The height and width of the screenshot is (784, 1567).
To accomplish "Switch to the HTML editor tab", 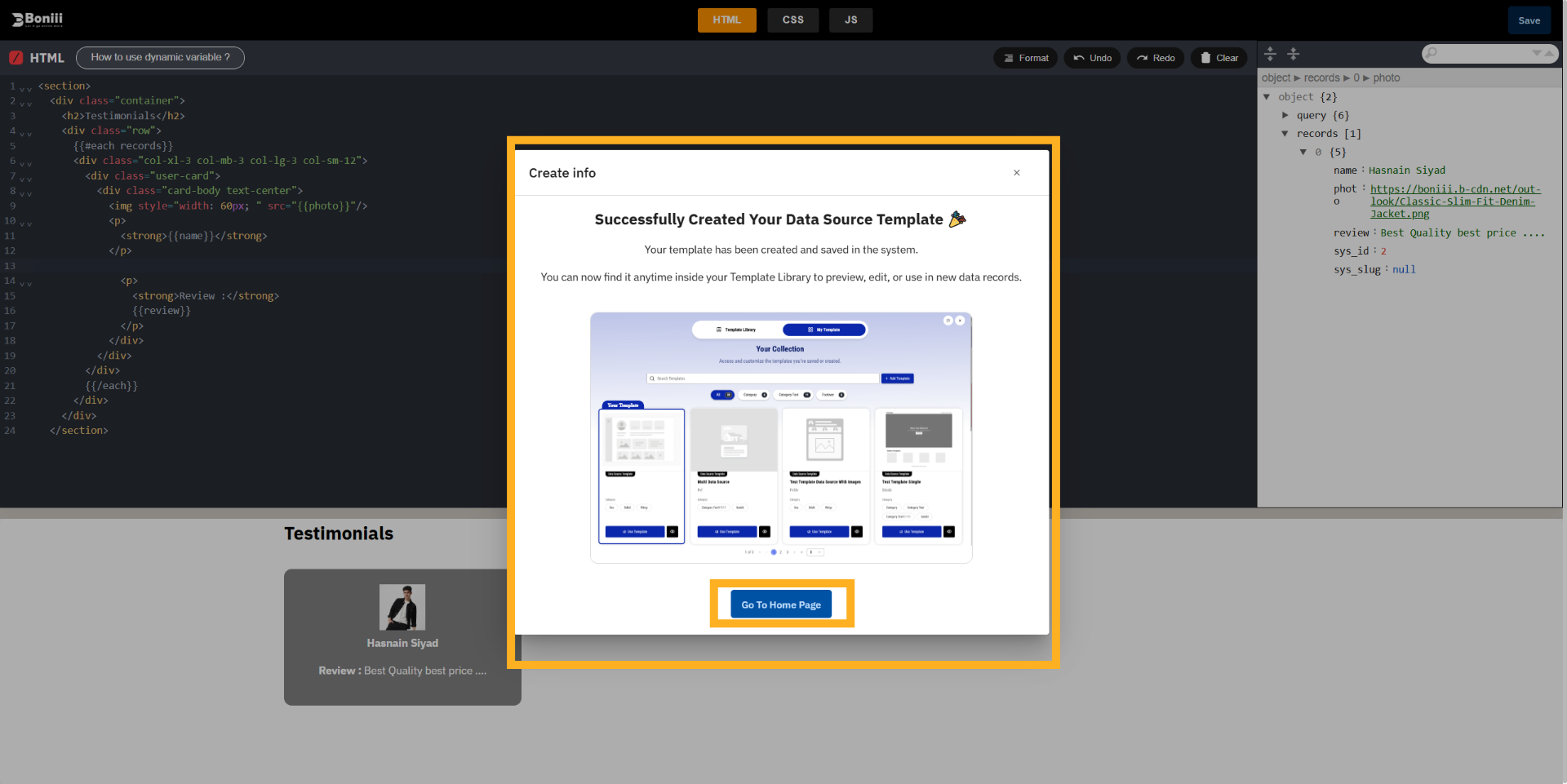I will tap(726, 20).
